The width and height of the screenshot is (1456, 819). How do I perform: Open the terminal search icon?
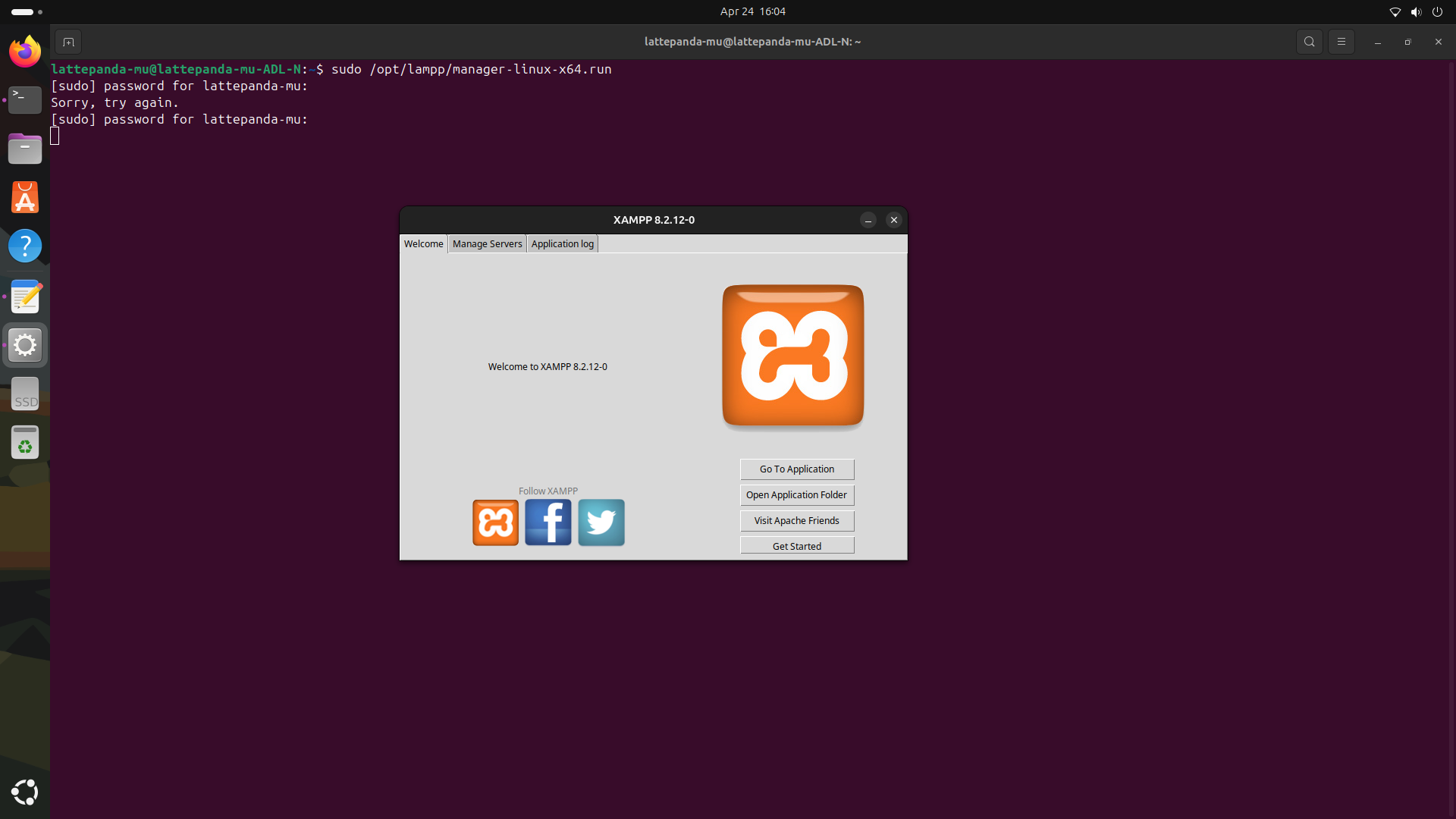1310,42
